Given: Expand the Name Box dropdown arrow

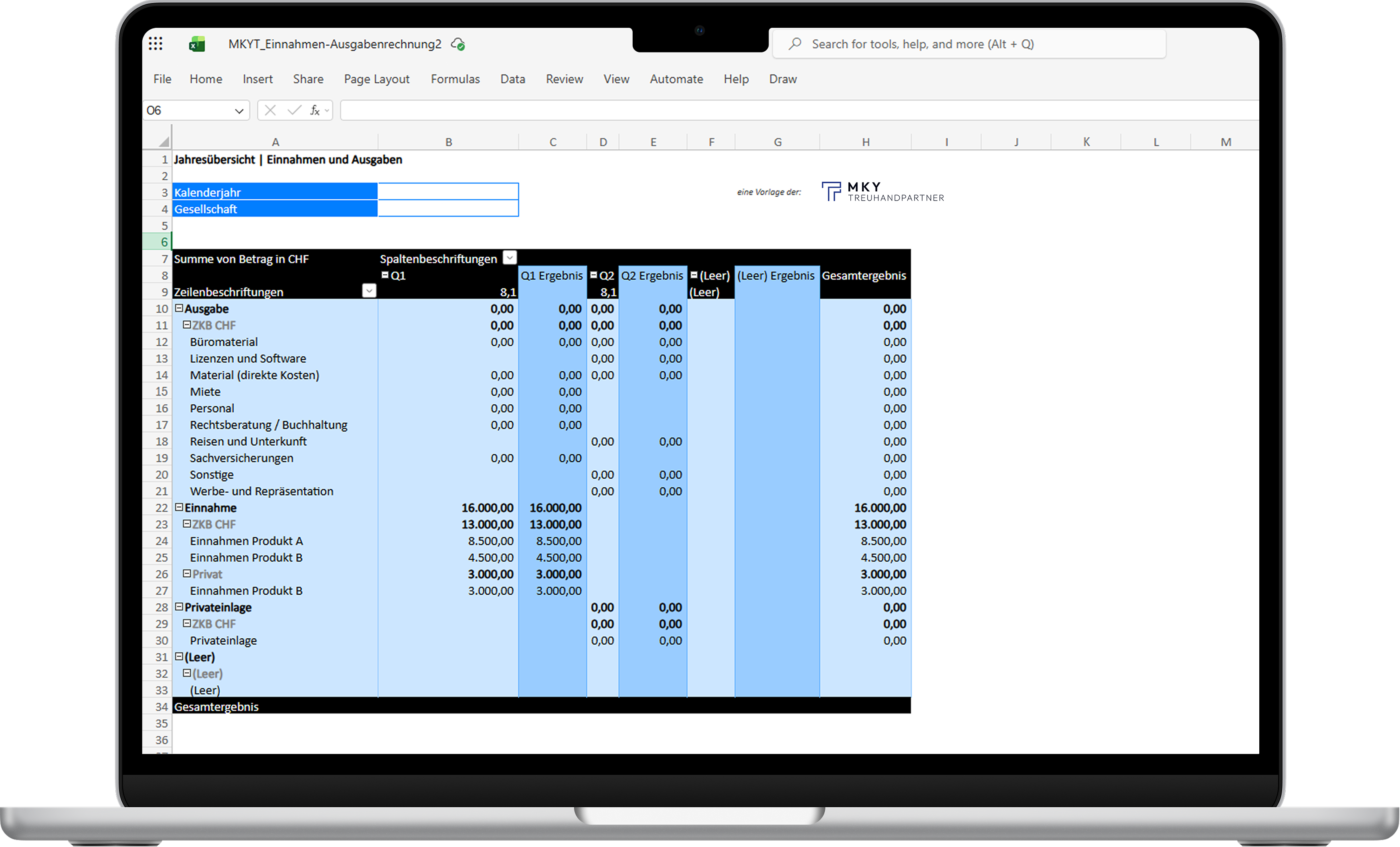Looking at the screenshot, I should 239,111.
